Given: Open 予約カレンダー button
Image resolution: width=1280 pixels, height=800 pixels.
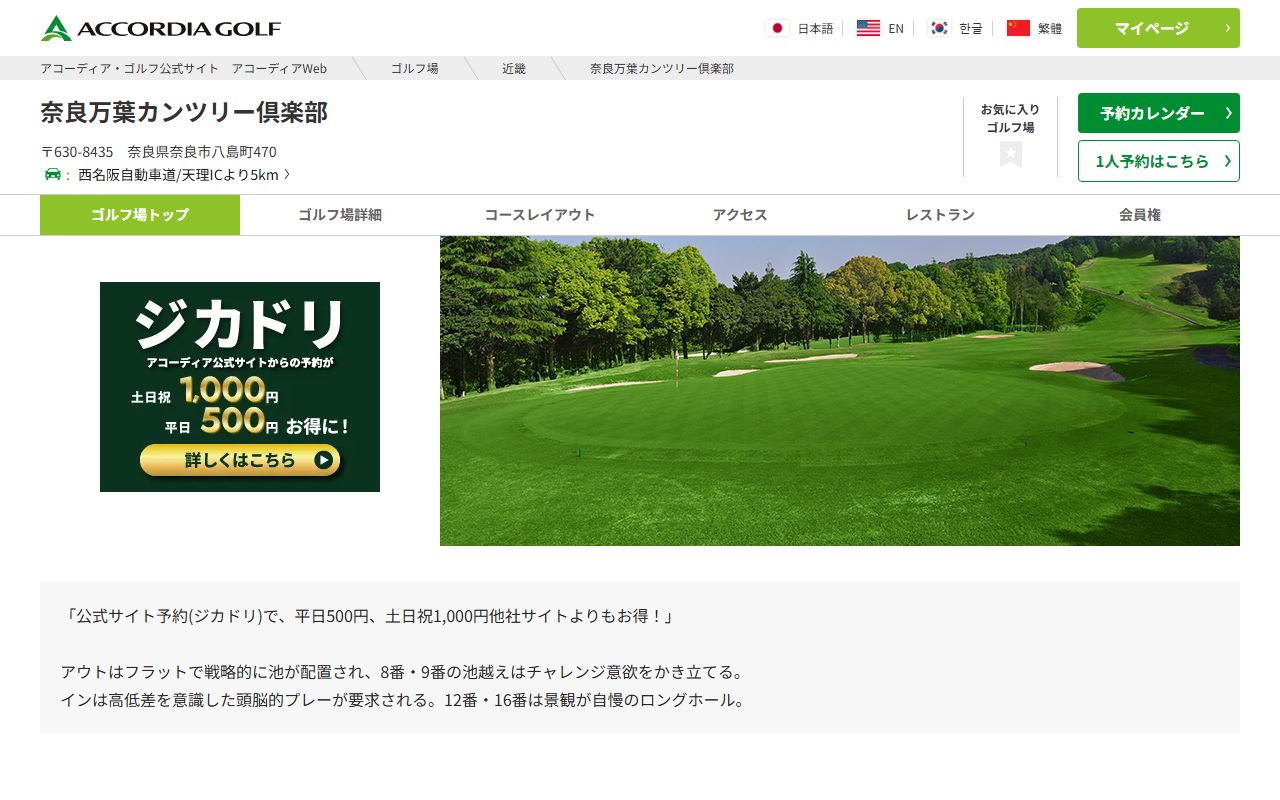Looking at the screenshot, I should pos(1158,113).
